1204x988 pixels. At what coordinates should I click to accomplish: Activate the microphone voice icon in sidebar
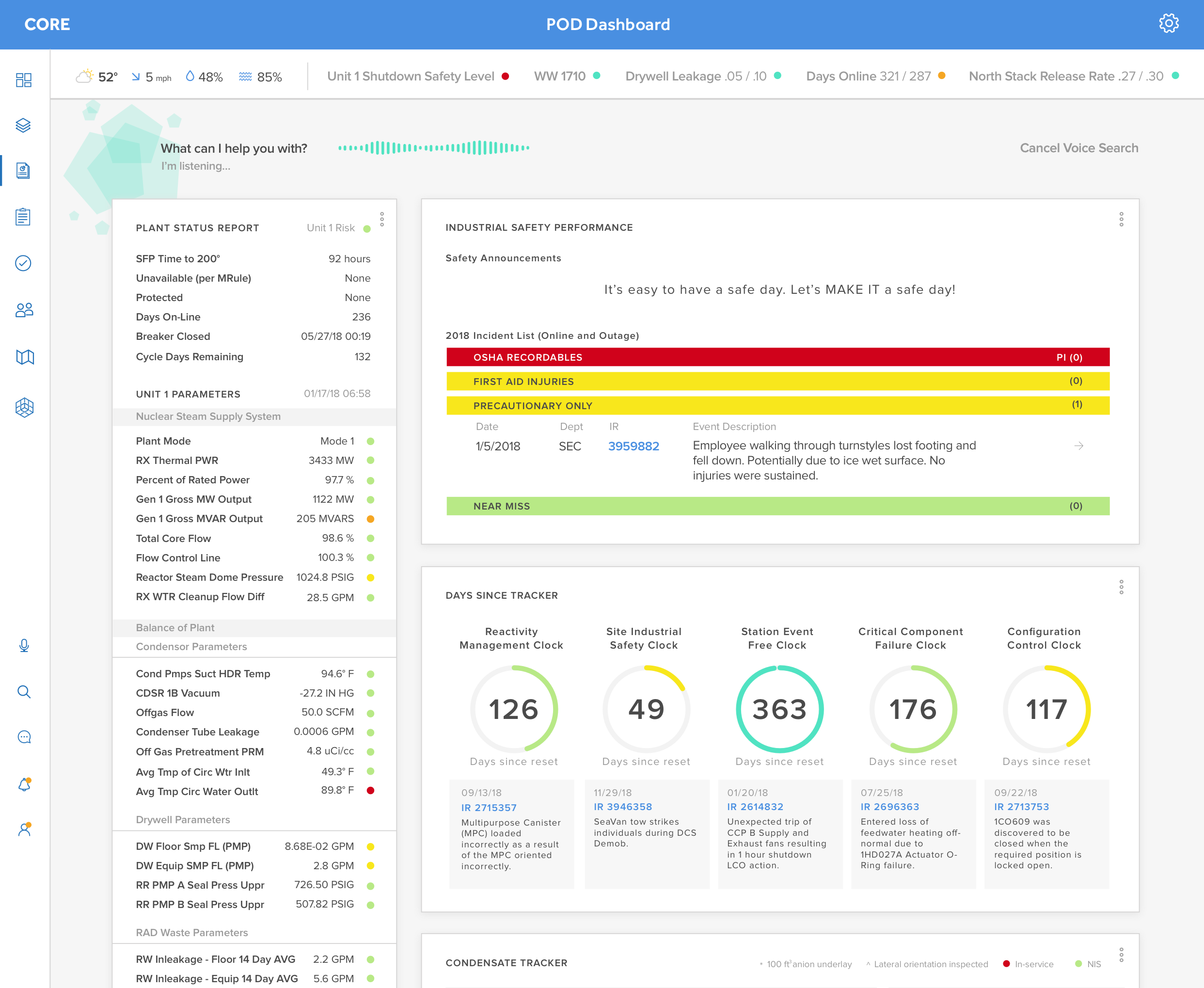(x=24, y=645)
